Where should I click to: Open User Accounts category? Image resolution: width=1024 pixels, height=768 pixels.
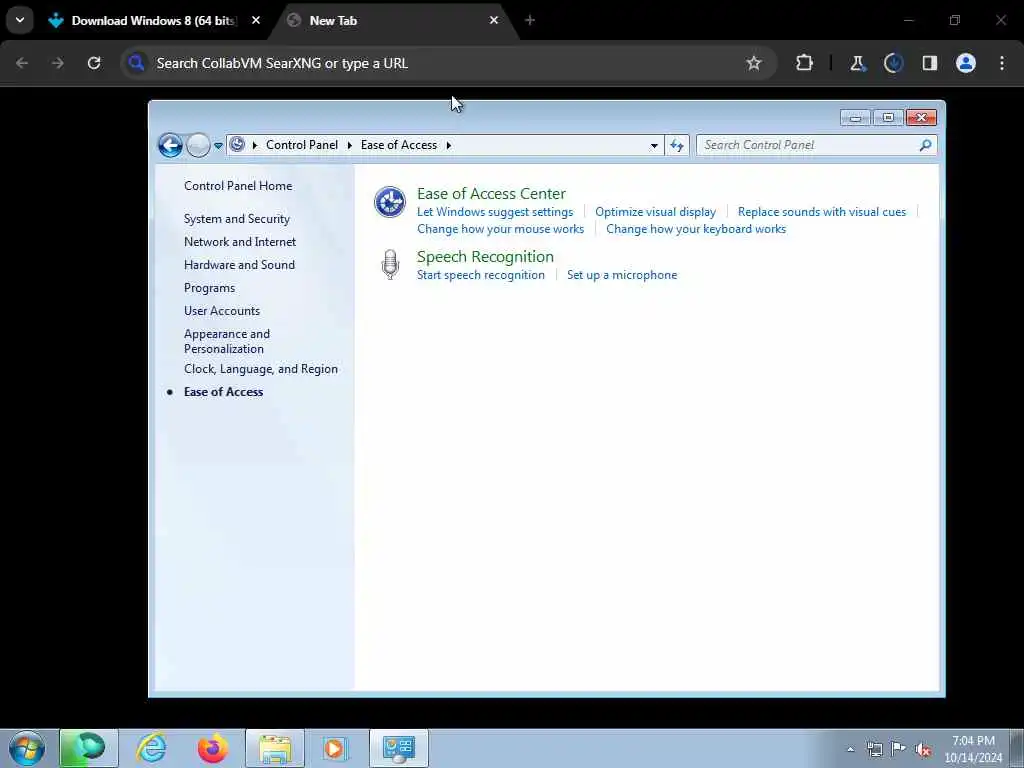(x=221, y=311)
